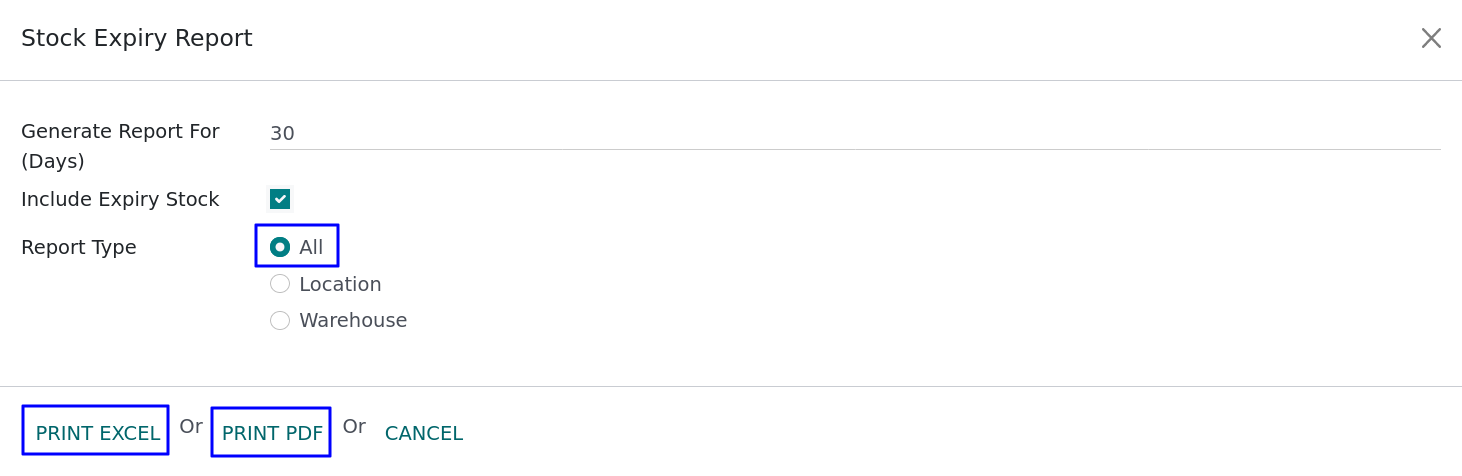
Task: Click the white checkmark in the teal box
Action: click(280, 199)
